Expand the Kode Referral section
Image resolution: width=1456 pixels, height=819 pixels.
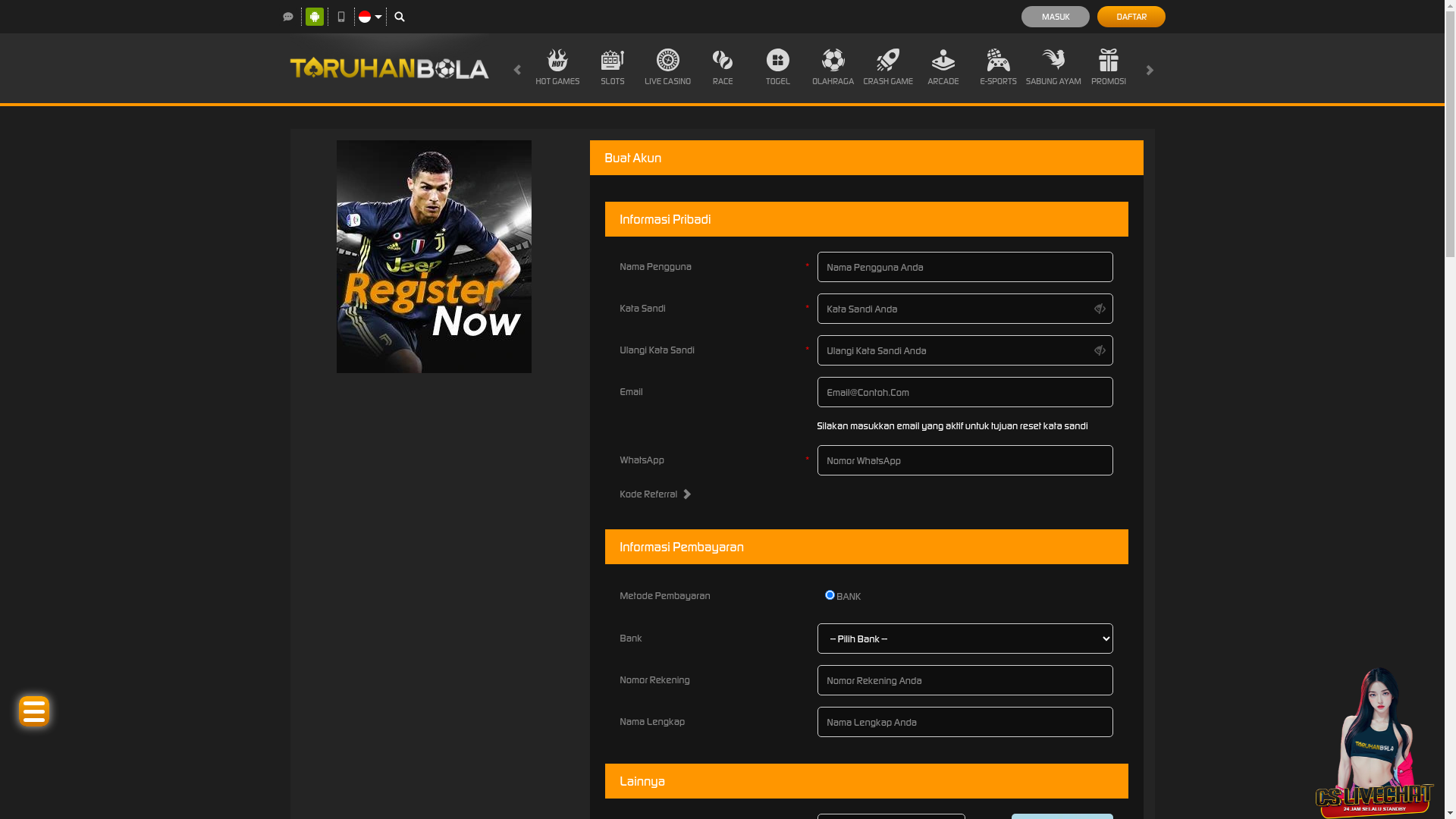655,494
